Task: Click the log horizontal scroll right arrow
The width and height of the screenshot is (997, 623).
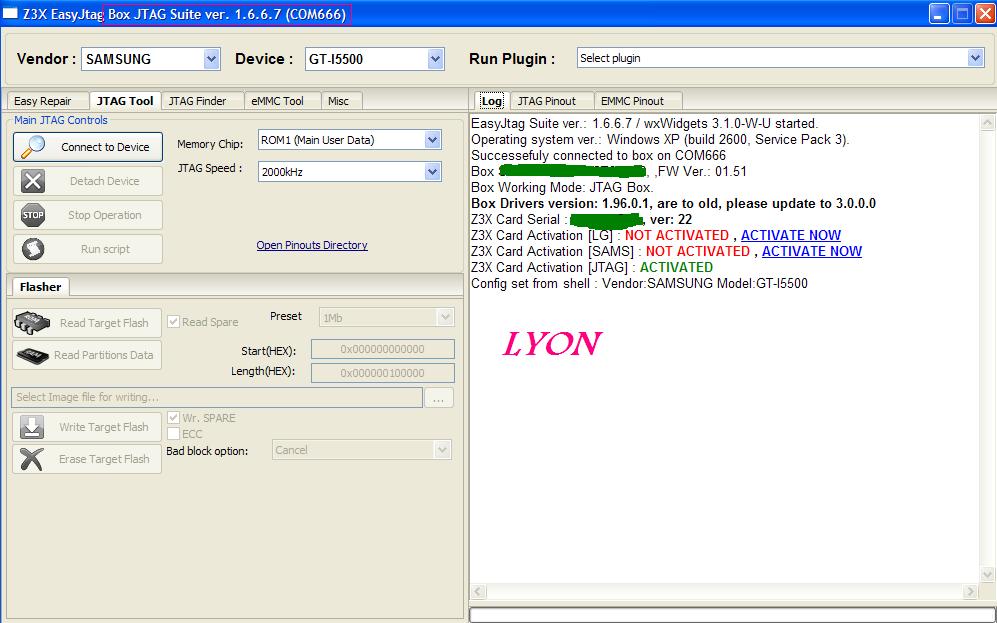Action: tap(970, 592)
